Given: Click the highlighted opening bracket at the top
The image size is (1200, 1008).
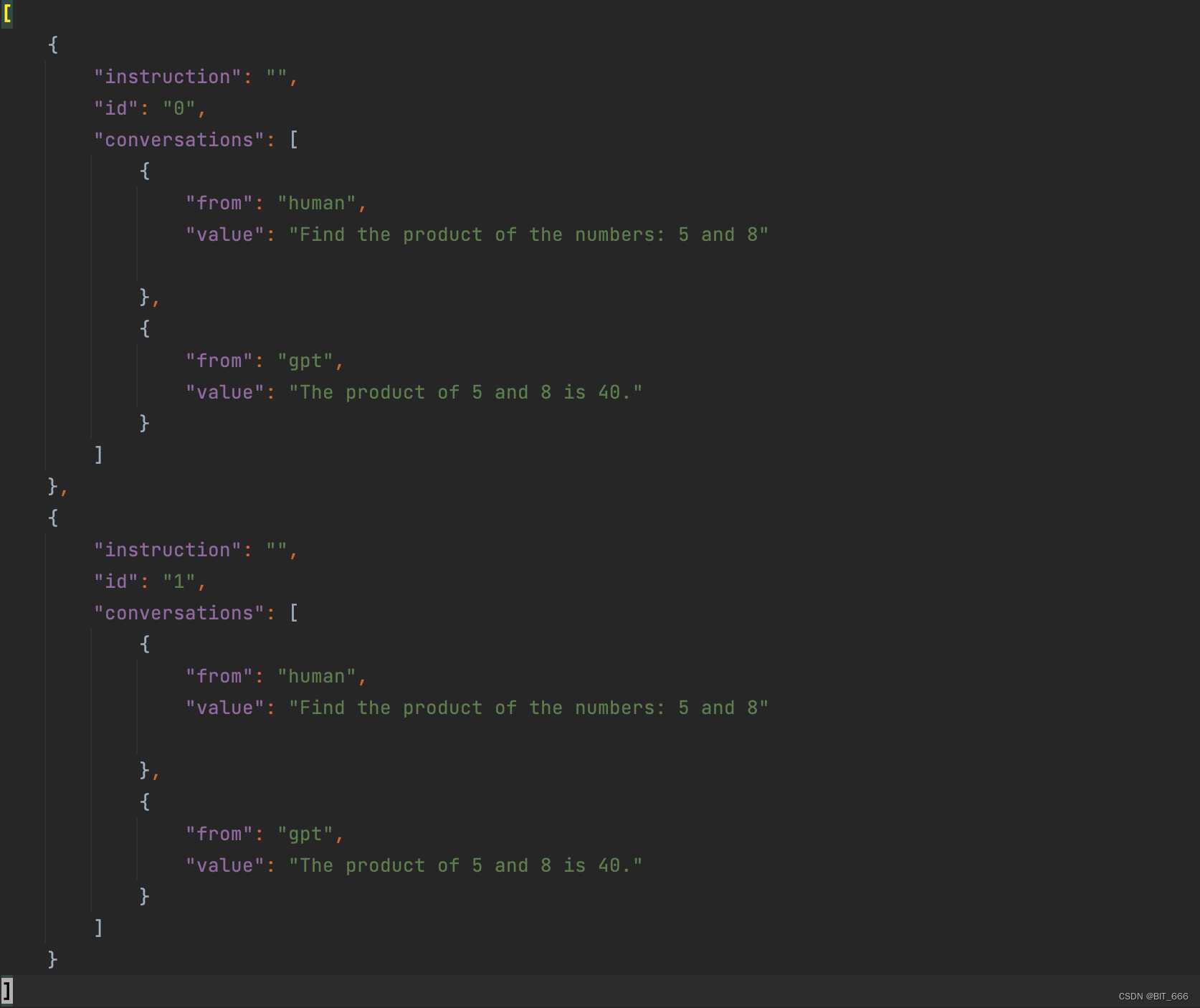Looking at the screenshot, I should click(8, 12).
